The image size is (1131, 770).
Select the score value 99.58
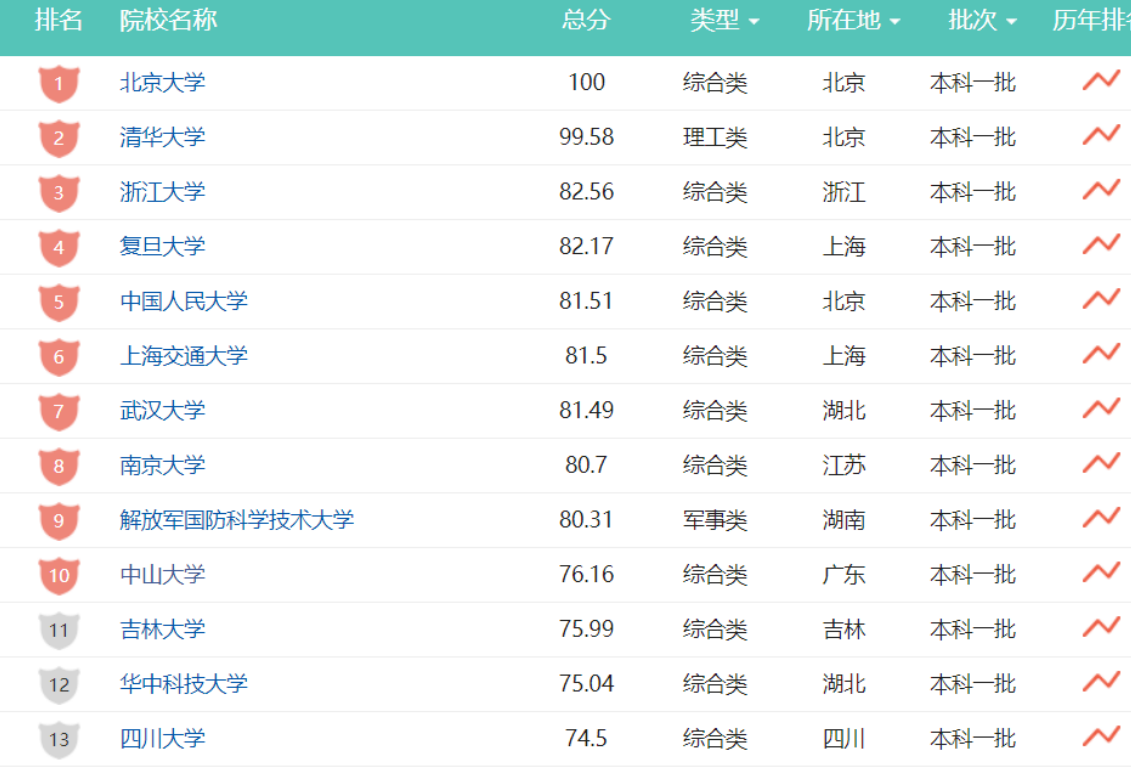586,137
